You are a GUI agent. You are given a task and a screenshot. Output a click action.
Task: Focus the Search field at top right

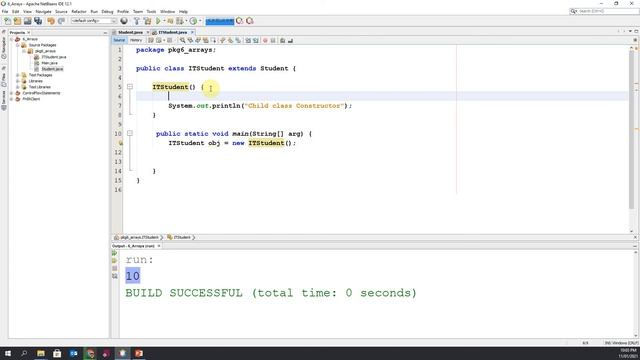604,11
